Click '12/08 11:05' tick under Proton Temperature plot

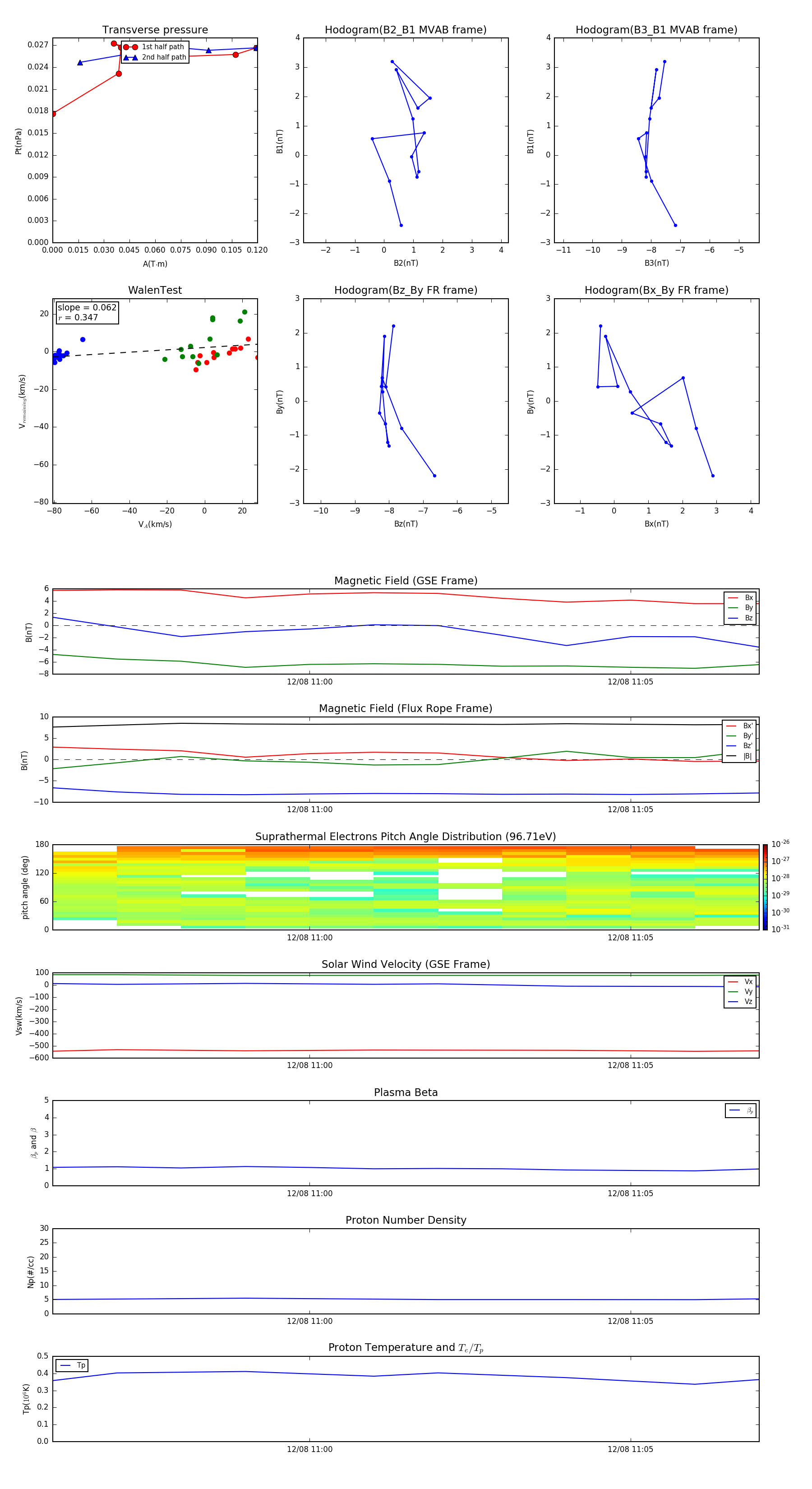coord(630,1449)
